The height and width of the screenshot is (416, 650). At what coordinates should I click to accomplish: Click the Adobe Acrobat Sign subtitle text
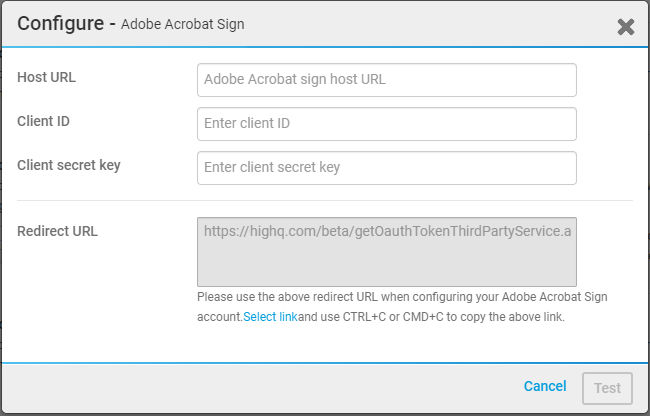pyautogui.click(x=183, y=24)
